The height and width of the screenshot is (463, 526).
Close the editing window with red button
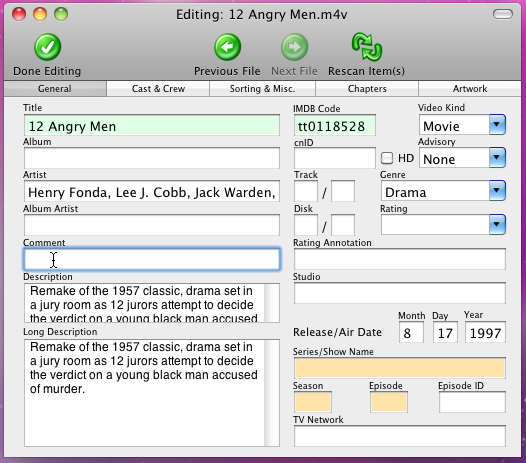(x=19, y=14)
